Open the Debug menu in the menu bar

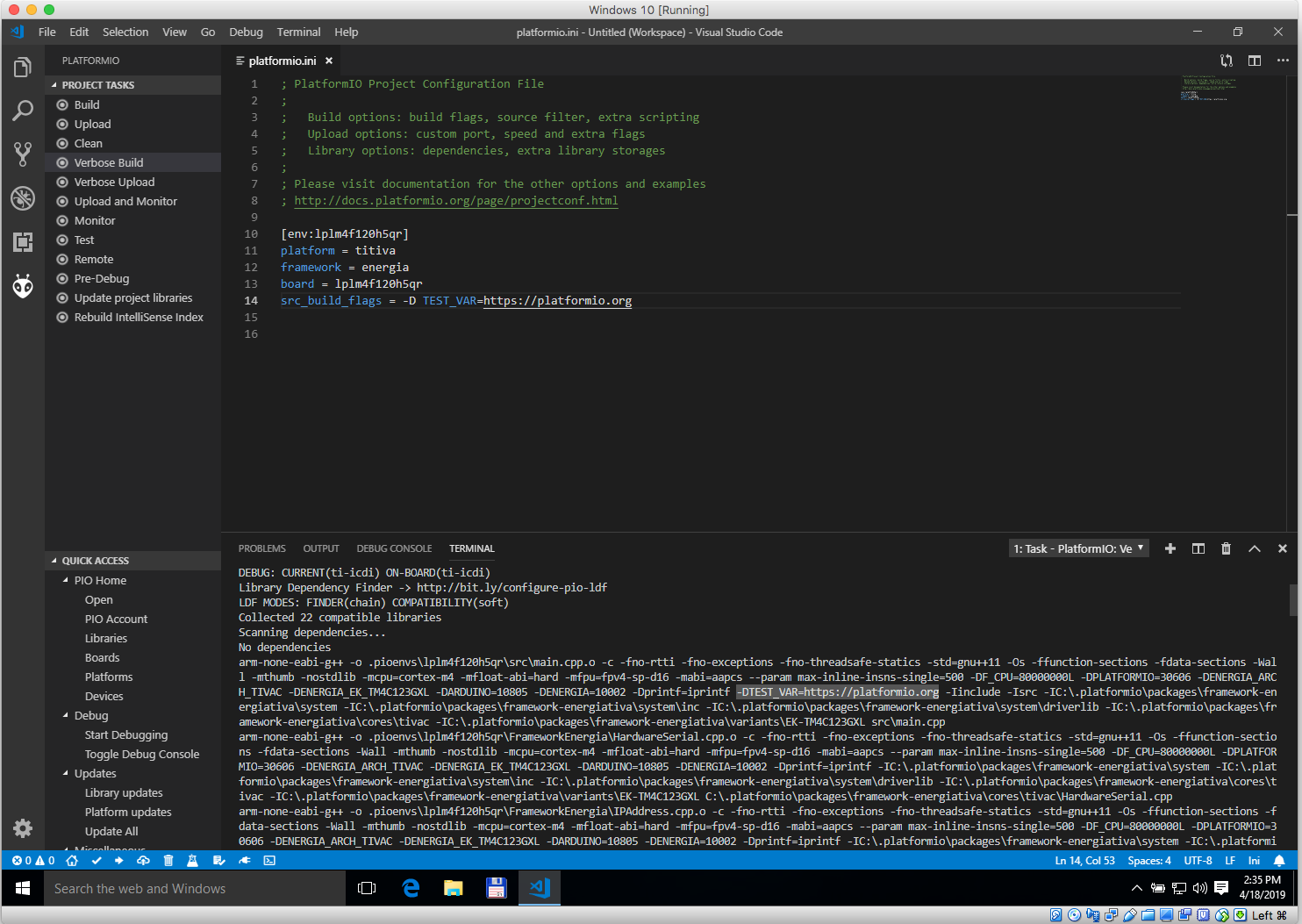pyautogui.click(x=246, y=32)
